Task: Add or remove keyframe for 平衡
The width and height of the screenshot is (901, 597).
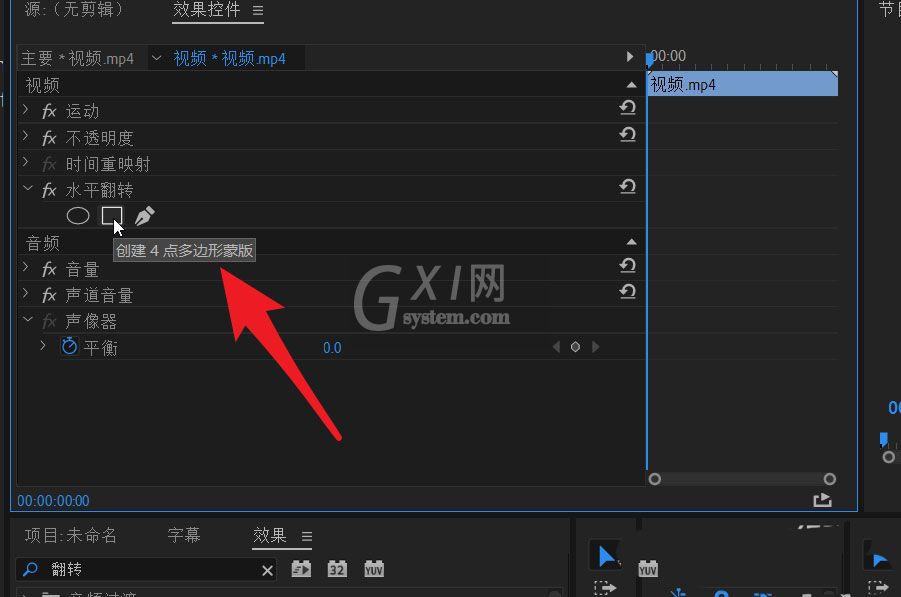Action: tap(575, 346)
